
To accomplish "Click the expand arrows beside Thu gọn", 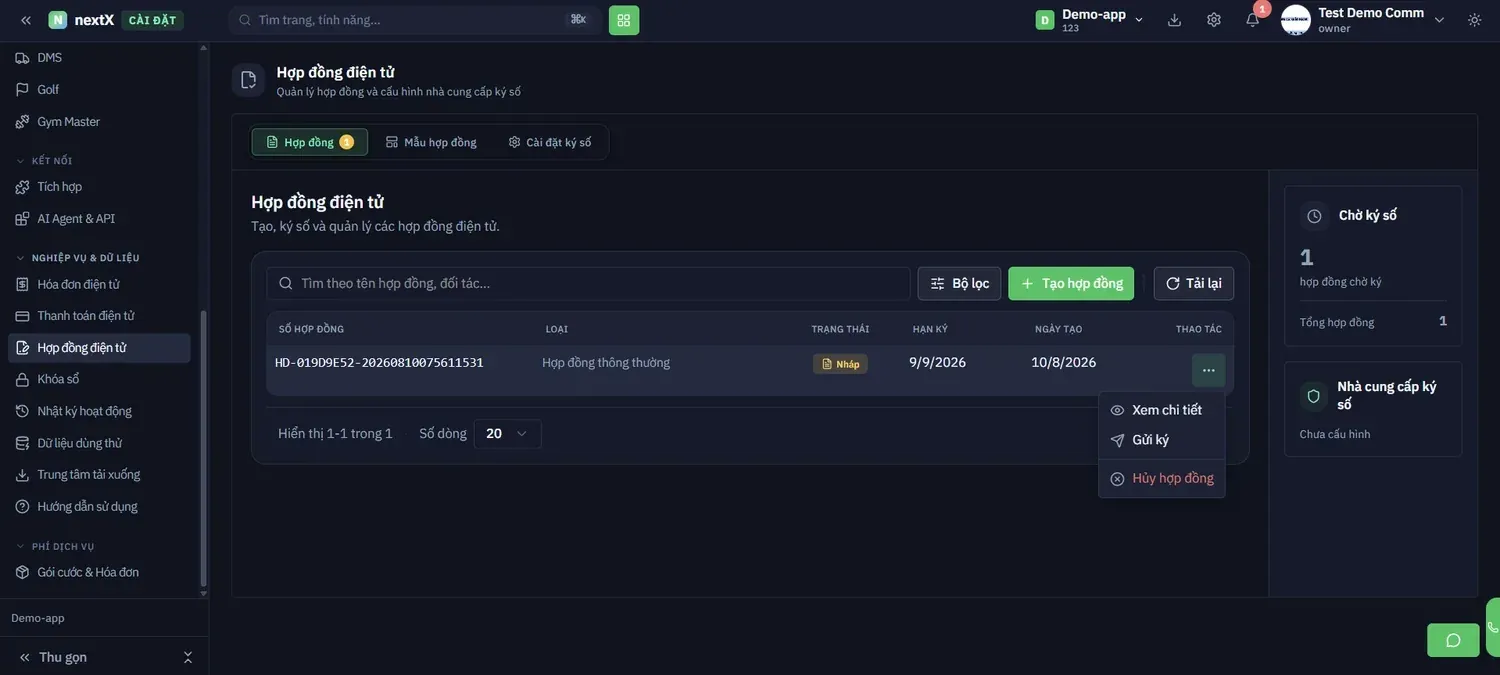I will (x=187, y=657).
